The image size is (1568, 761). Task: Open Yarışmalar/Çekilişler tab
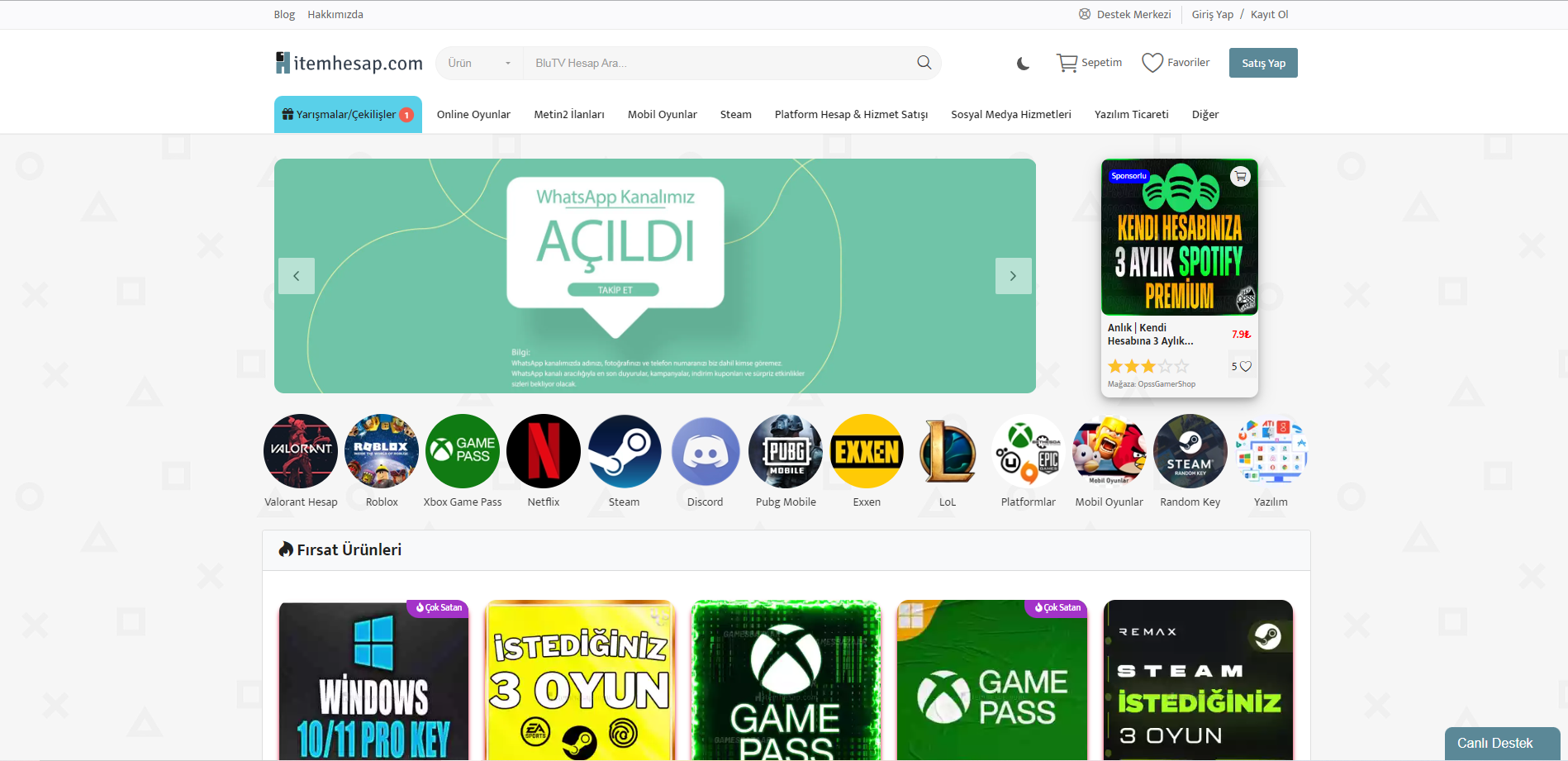[348, 114]
